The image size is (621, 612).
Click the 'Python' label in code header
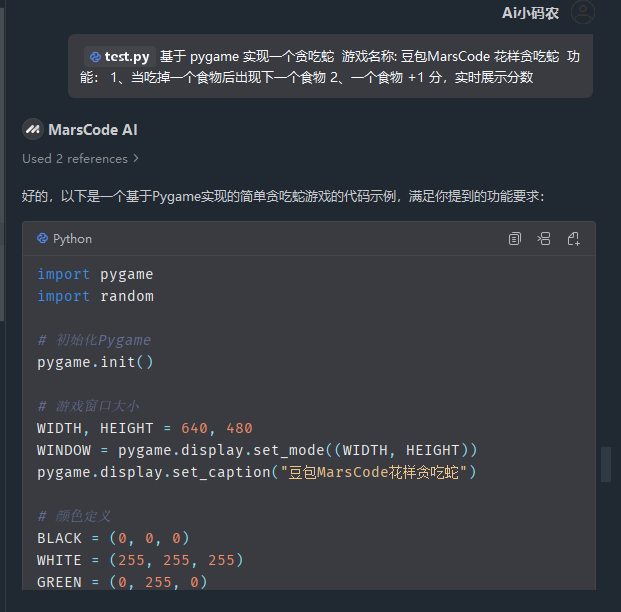[72, 239]
